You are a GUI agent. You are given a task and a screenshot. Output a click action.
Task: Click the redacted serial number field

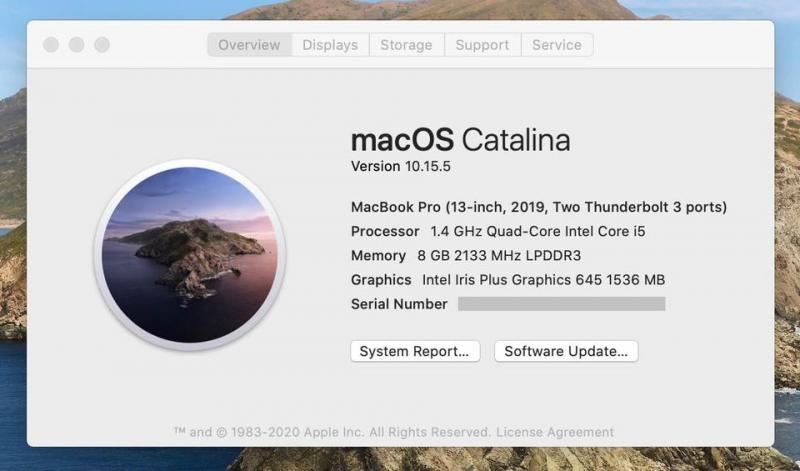[561, 304]
